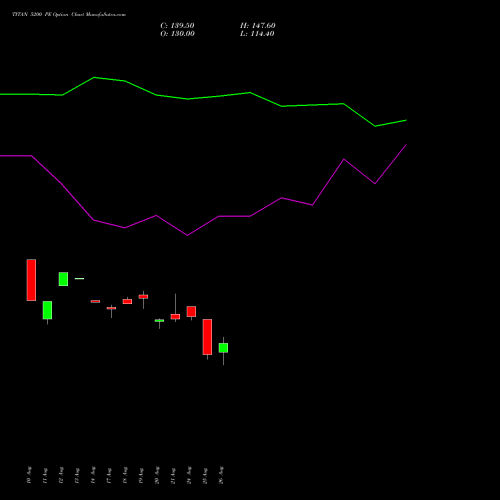The height and width of the screenshot is (500, 500).
Task: Click the small red candle for 17 Aug
Action: (111, 308)
